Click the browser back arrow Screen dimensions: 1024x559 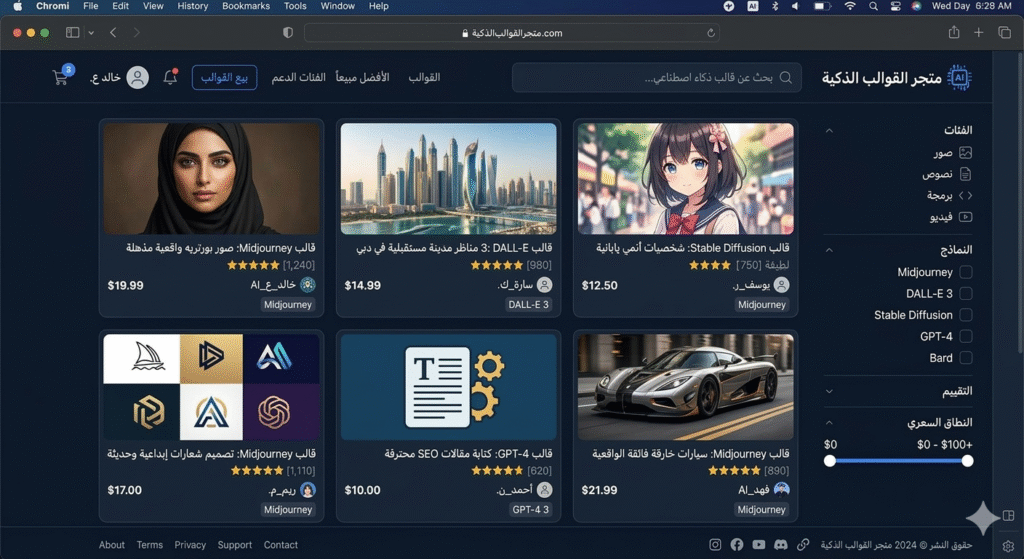click(x=113, y=33)
